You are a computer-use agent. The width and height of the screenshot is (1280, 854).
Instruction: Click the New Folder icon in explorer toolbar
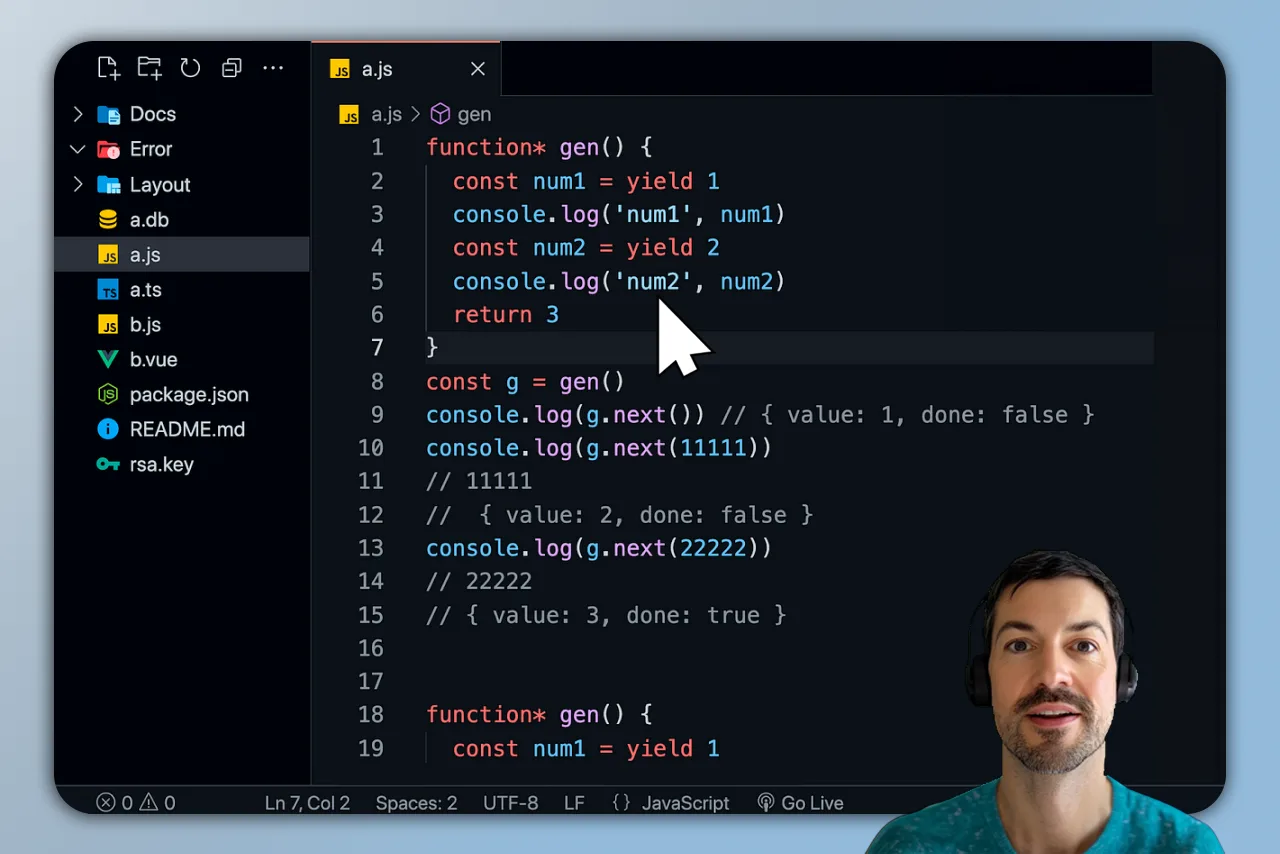(x=149, y=68)
